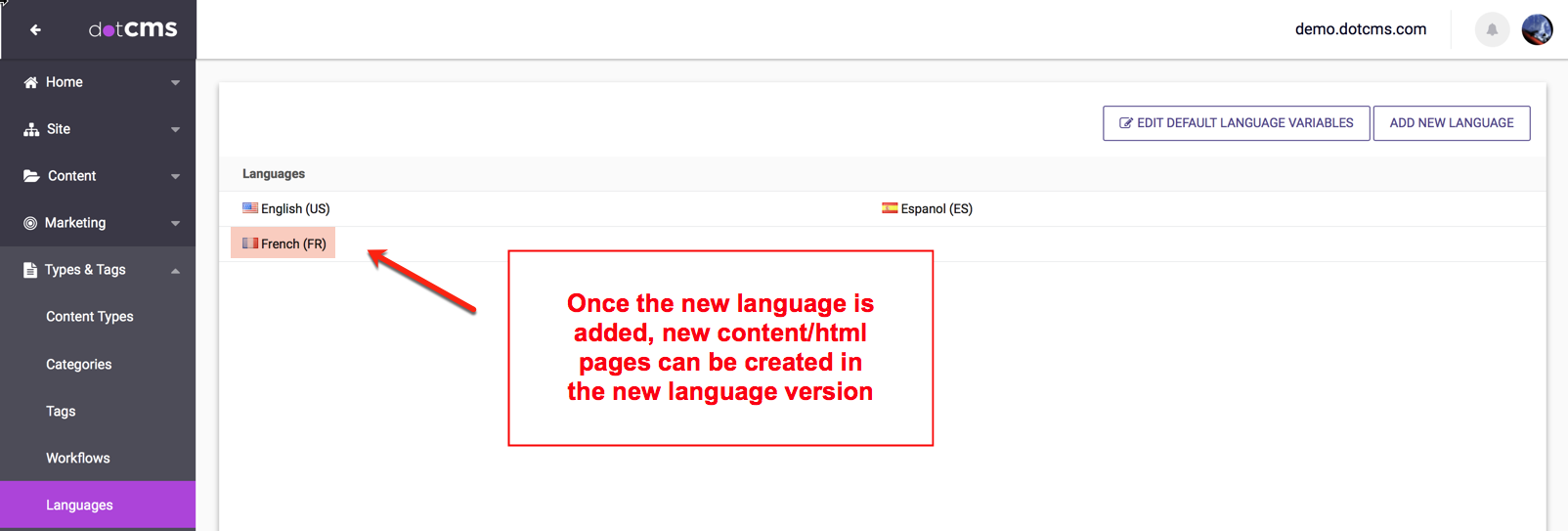Screen dimensions: 1568x531
Task: Open the user avatar profile menu
Action: tap(1537, 29)
